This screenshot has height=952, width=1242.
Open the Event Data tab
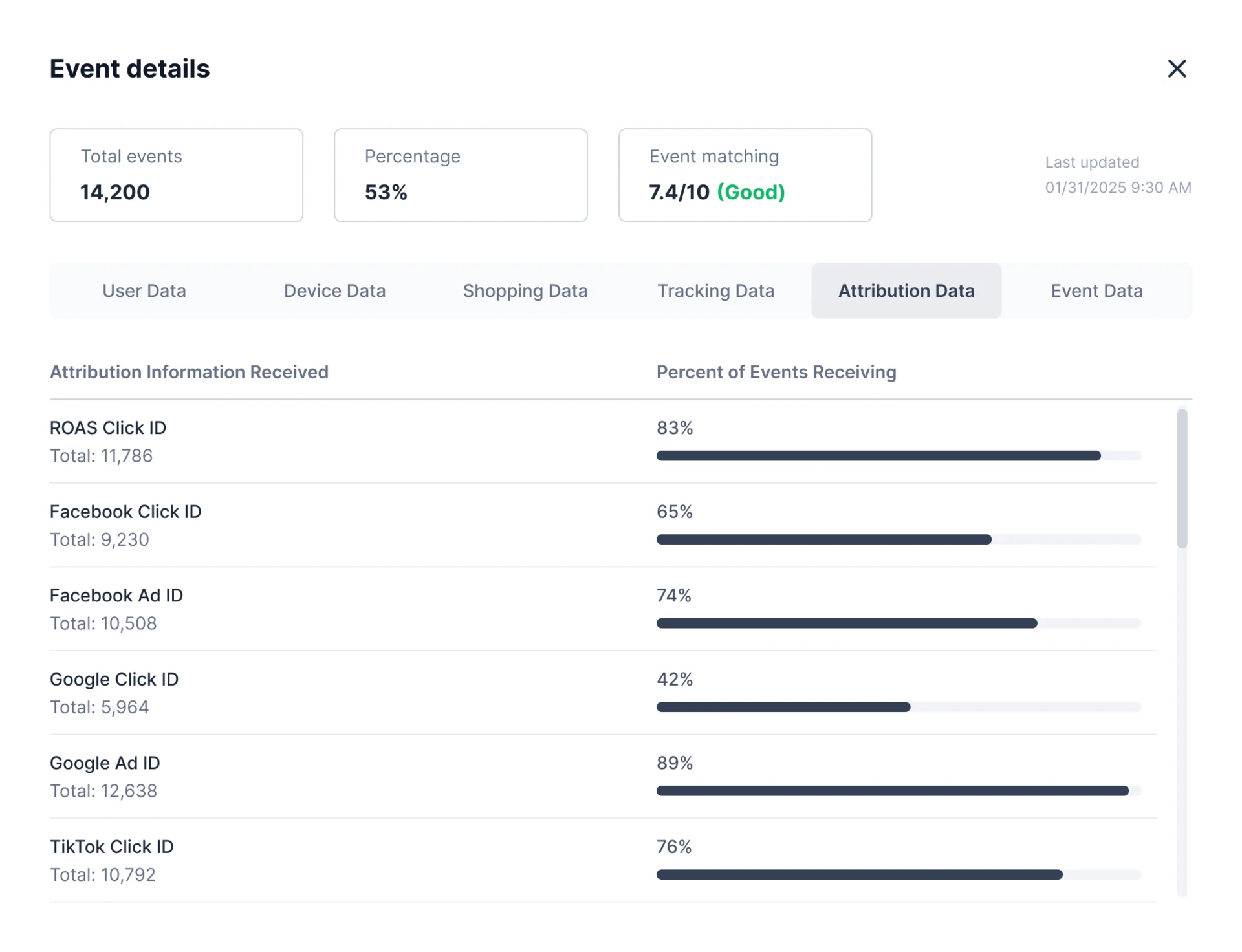click(1096, 290)
